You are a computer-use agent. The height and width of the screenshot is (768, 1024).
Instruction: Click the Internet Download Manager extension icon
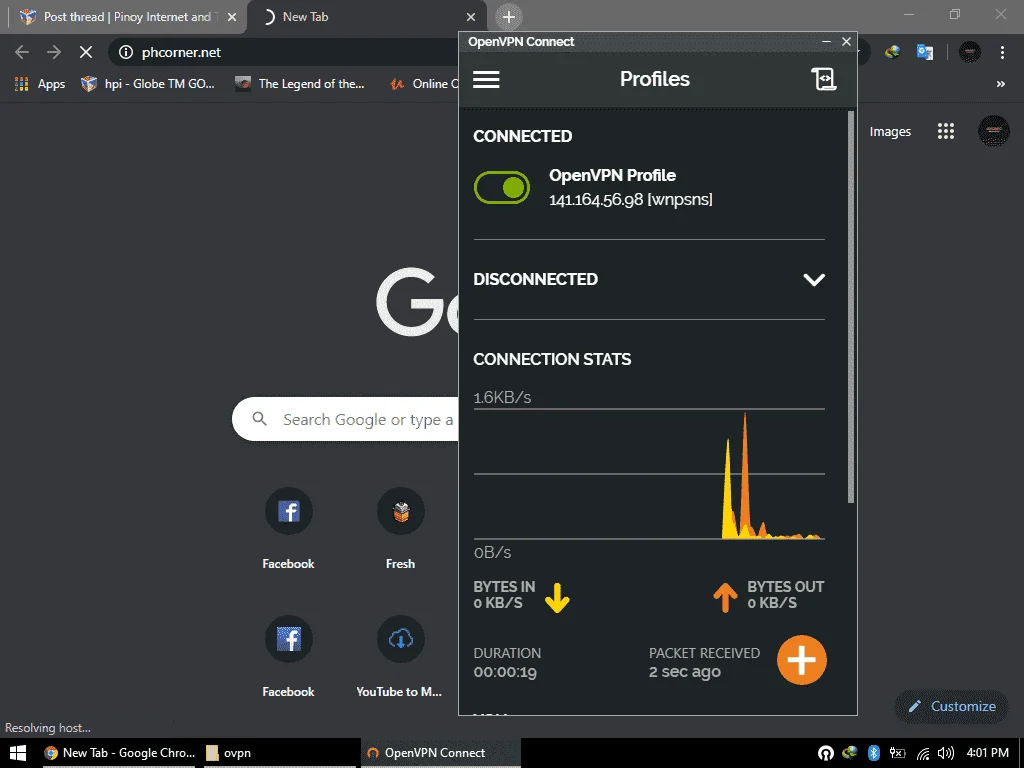(892, 52)
